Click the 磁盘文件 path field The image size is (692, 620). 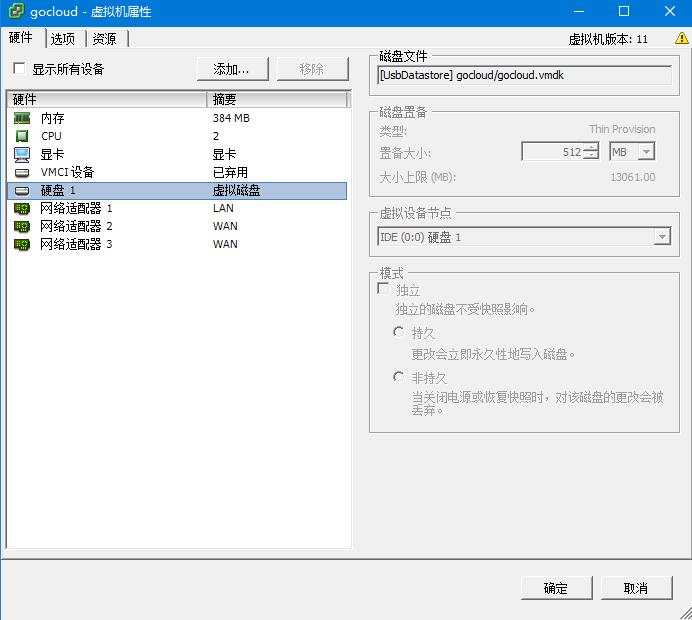pos(523,75)
